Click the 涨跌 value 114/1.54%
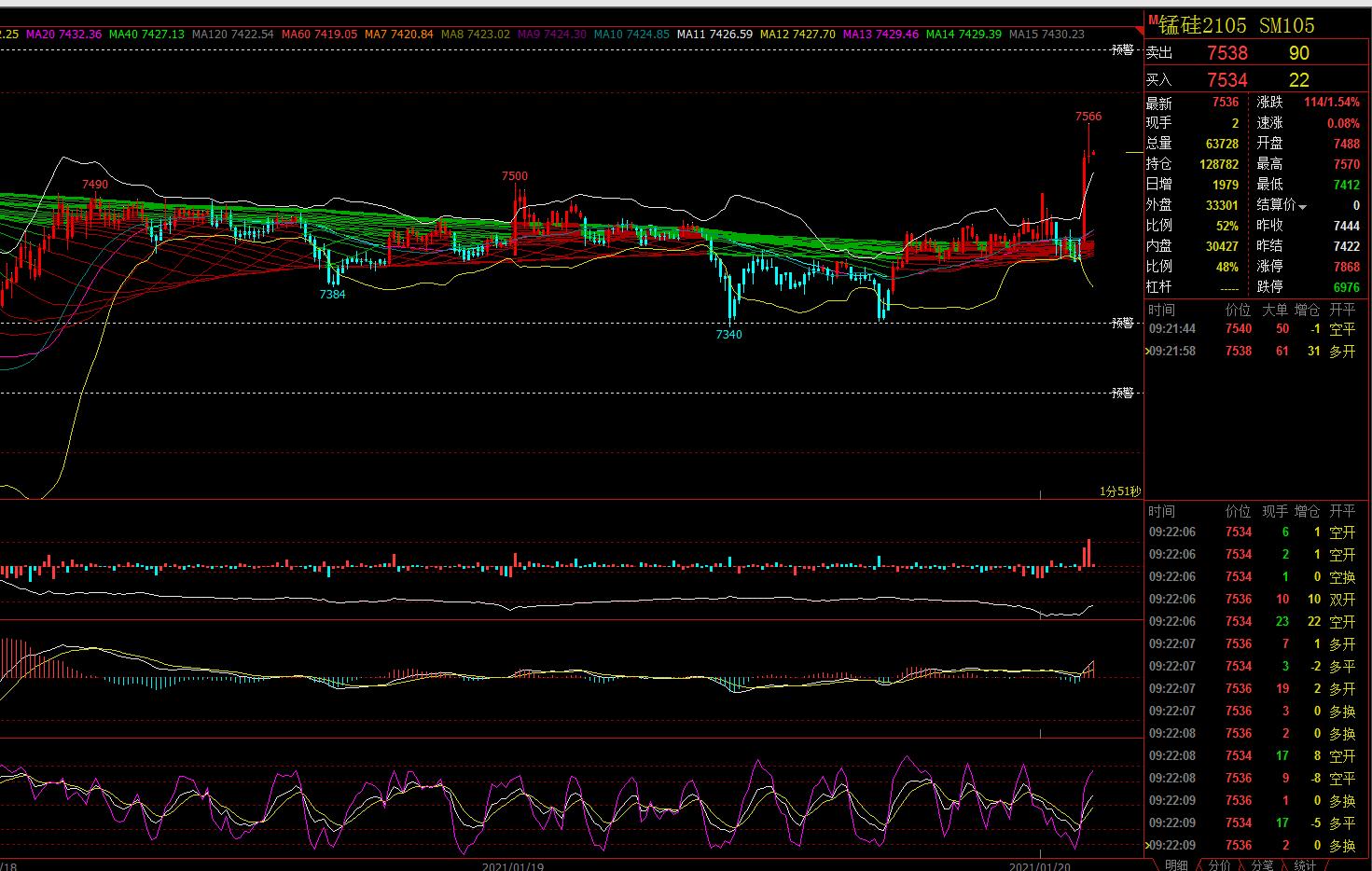 pyautogui.click(x=1332, y=103)
